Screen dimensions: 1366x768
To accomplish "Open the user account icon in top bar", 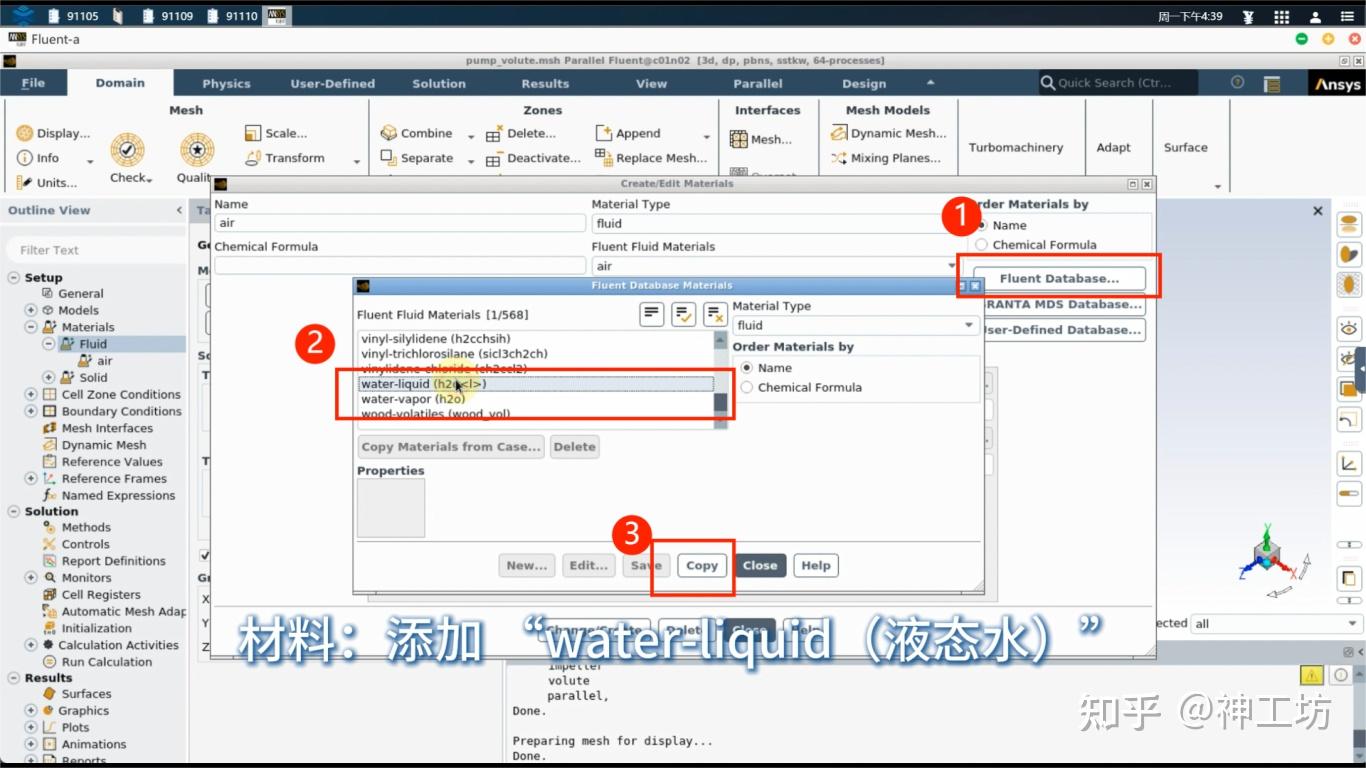I will pyautogui.click(x=1315, y=16).
